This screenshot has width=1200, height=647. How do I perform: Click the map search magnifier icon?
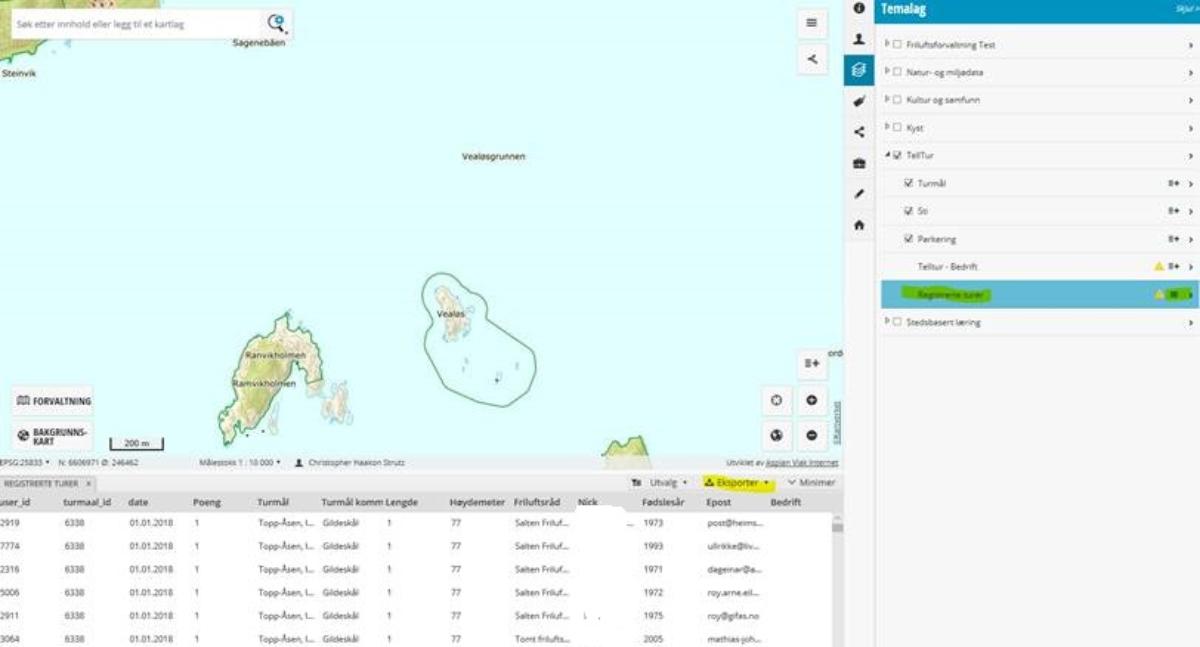276,23
